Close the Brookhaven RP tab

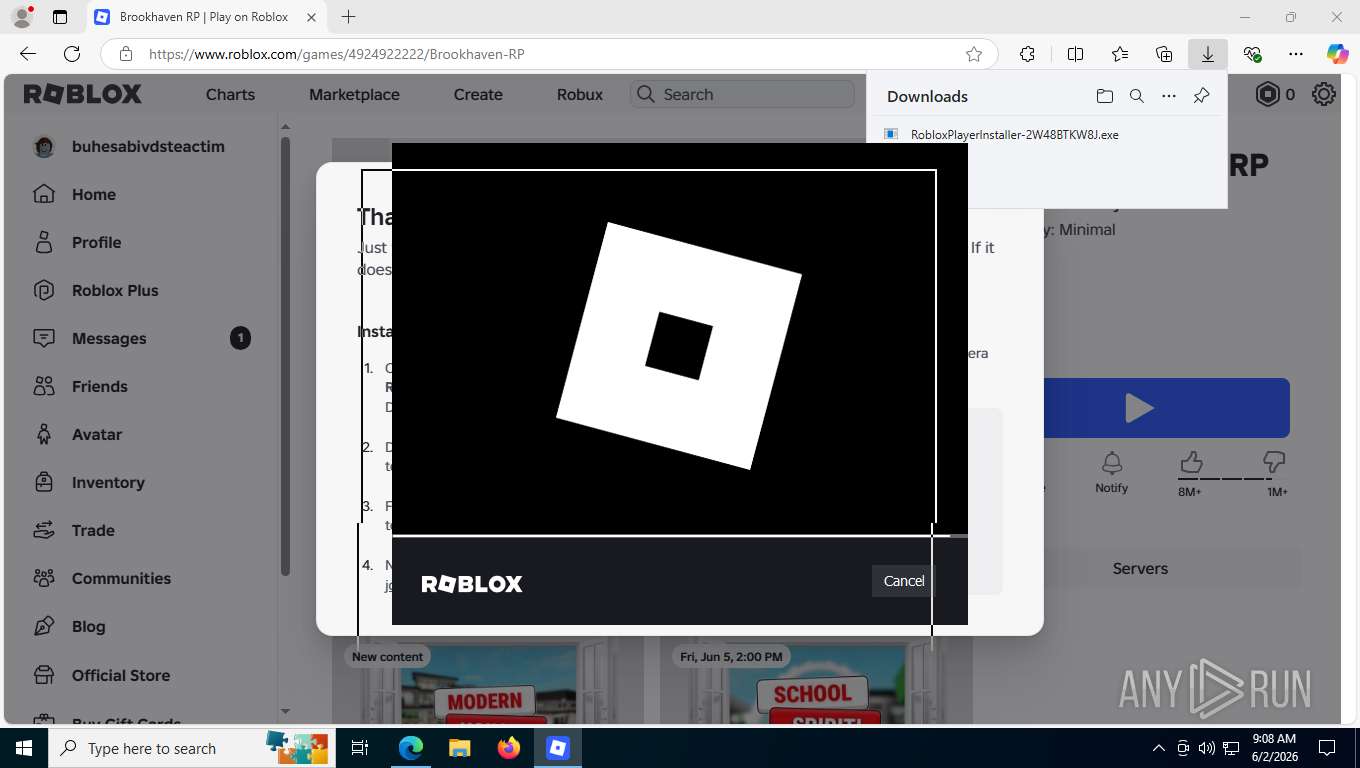tap(312, 17)
